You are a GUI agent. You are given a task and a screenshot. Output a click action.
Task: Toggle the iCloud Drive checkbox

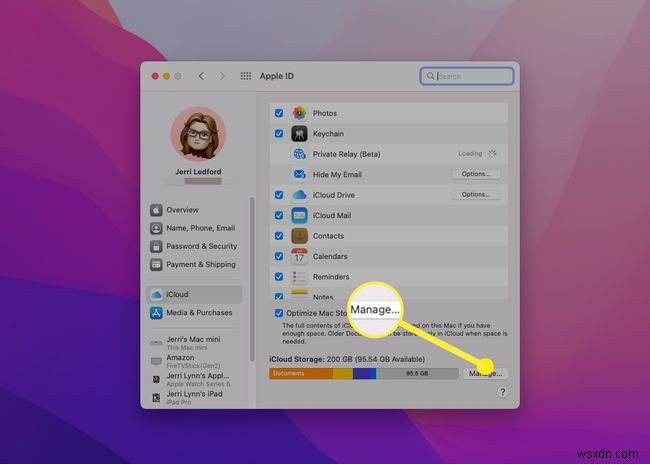279,195
